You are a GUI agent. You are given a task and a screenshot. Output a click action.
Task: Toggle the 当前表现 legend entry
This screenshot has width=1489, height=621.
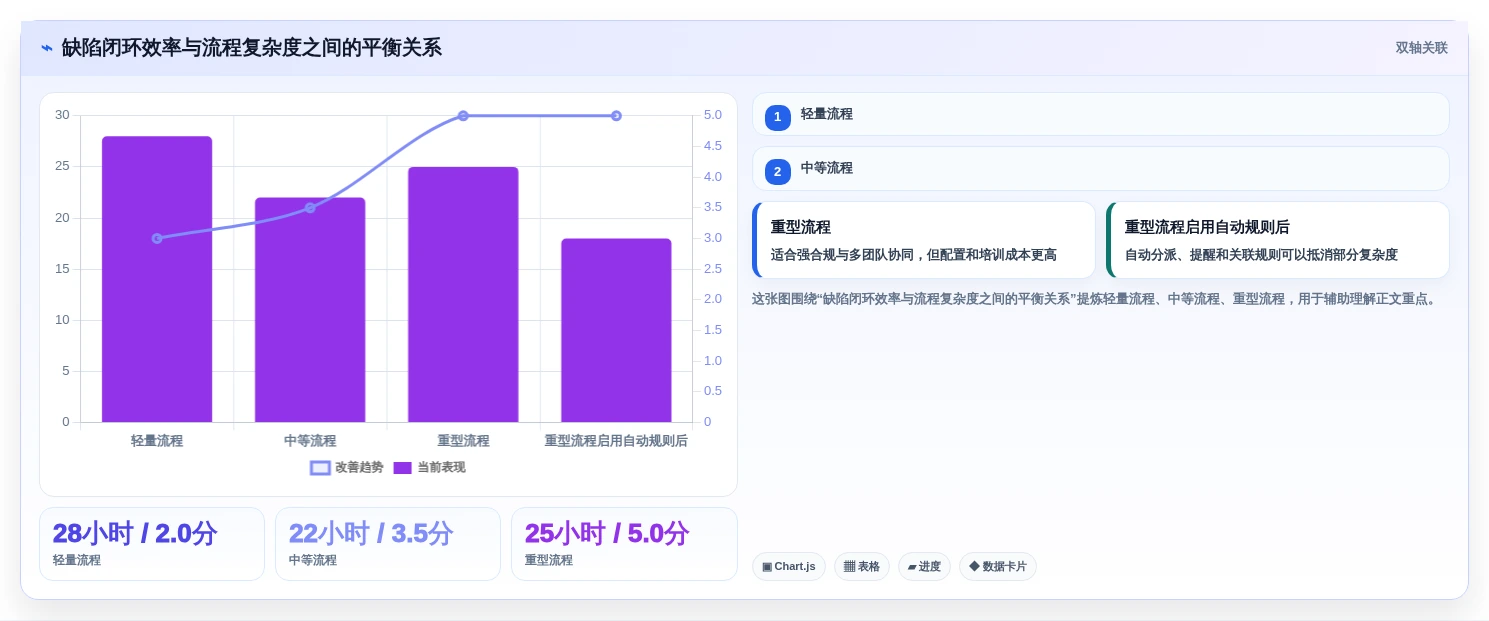pos(429,467)
